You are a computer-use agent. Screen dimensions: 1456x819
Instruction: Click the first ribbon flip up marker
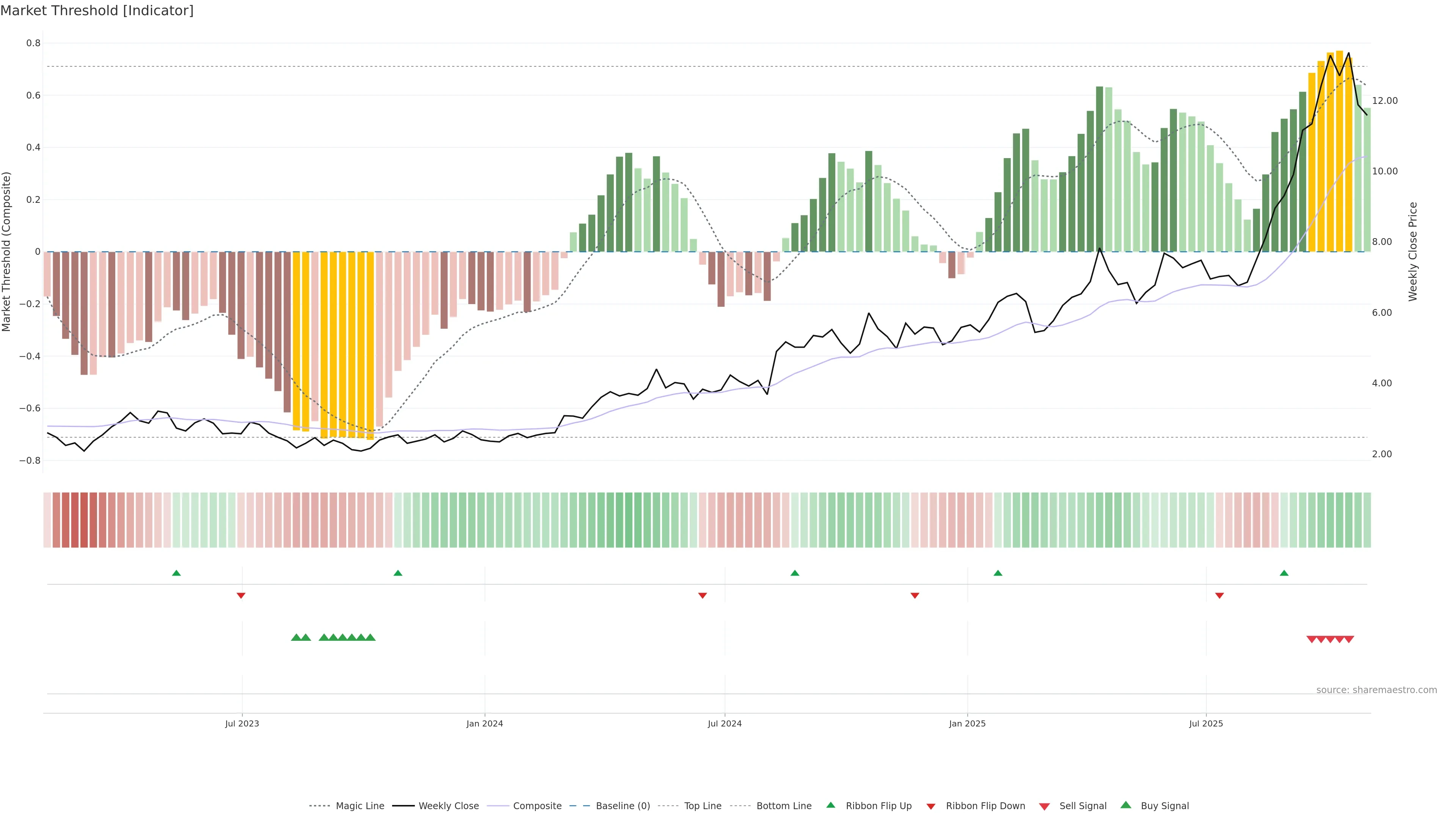176,573
